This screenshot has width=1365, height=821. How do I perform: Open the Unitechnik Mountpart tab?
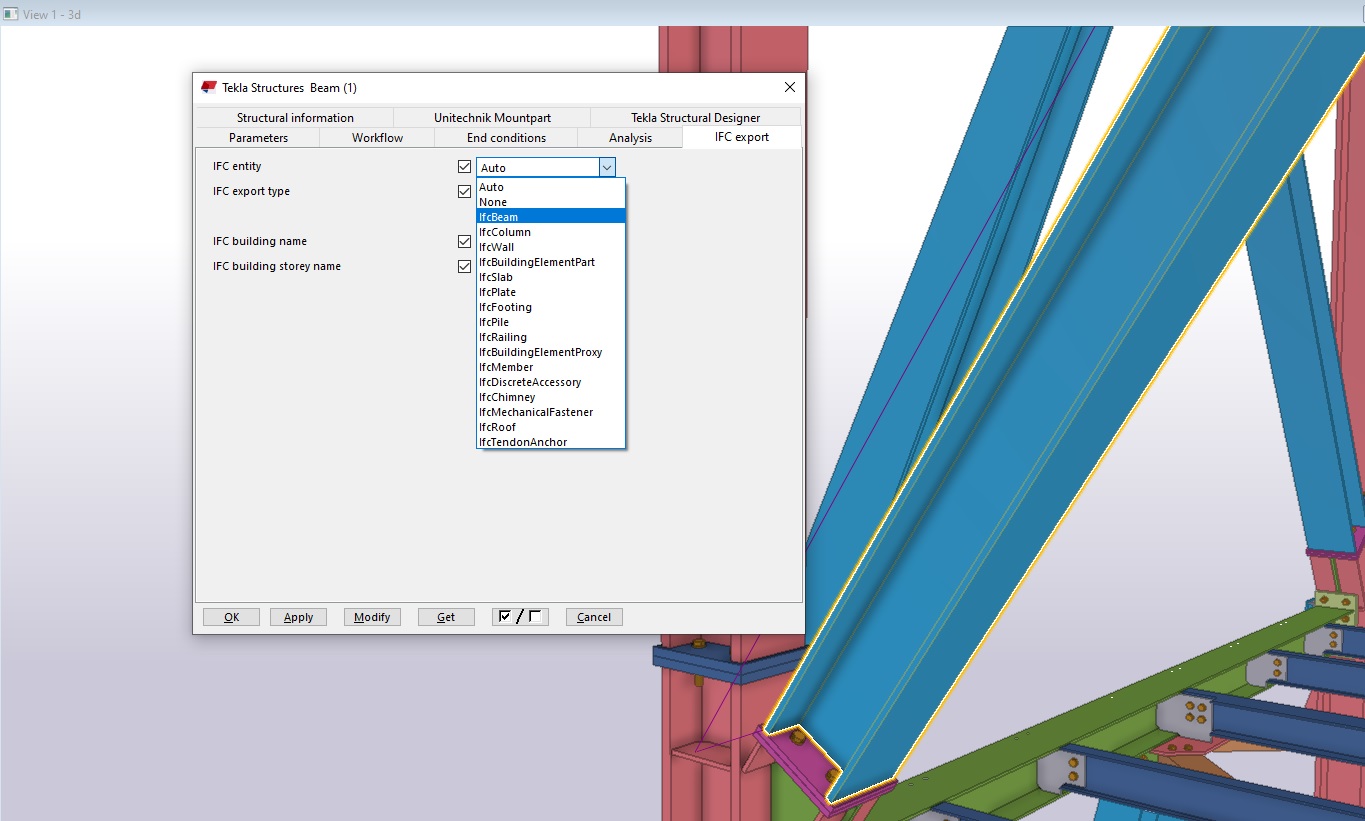(x=492, y=117)
